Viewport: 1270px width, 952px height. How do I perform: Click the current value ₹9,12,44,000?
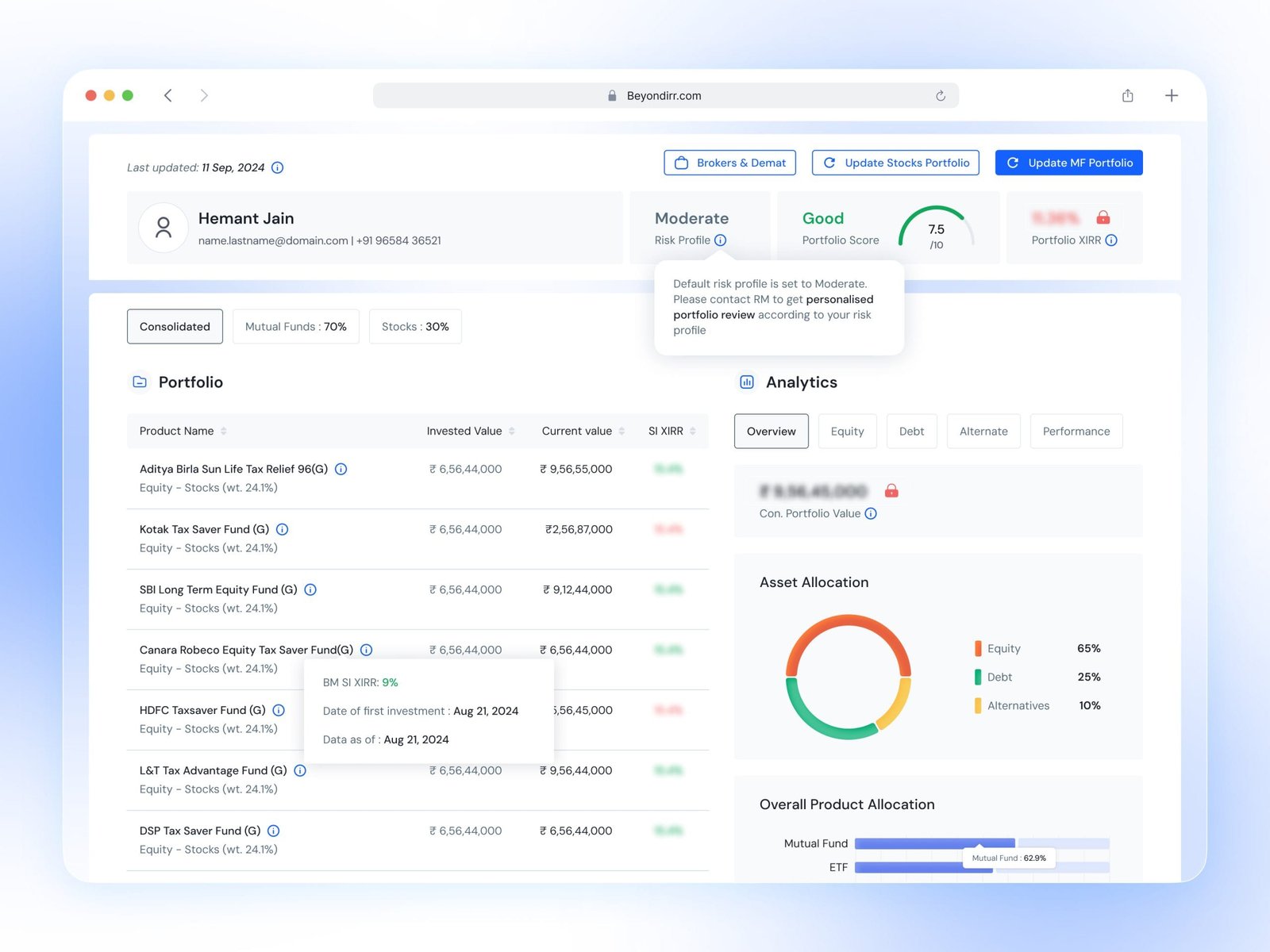578,589
